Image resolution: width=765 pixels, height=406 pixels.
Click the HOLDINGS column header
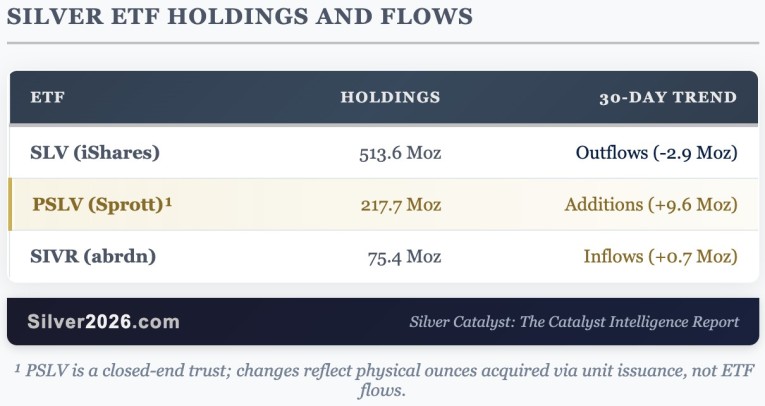(x=390, y=98)
